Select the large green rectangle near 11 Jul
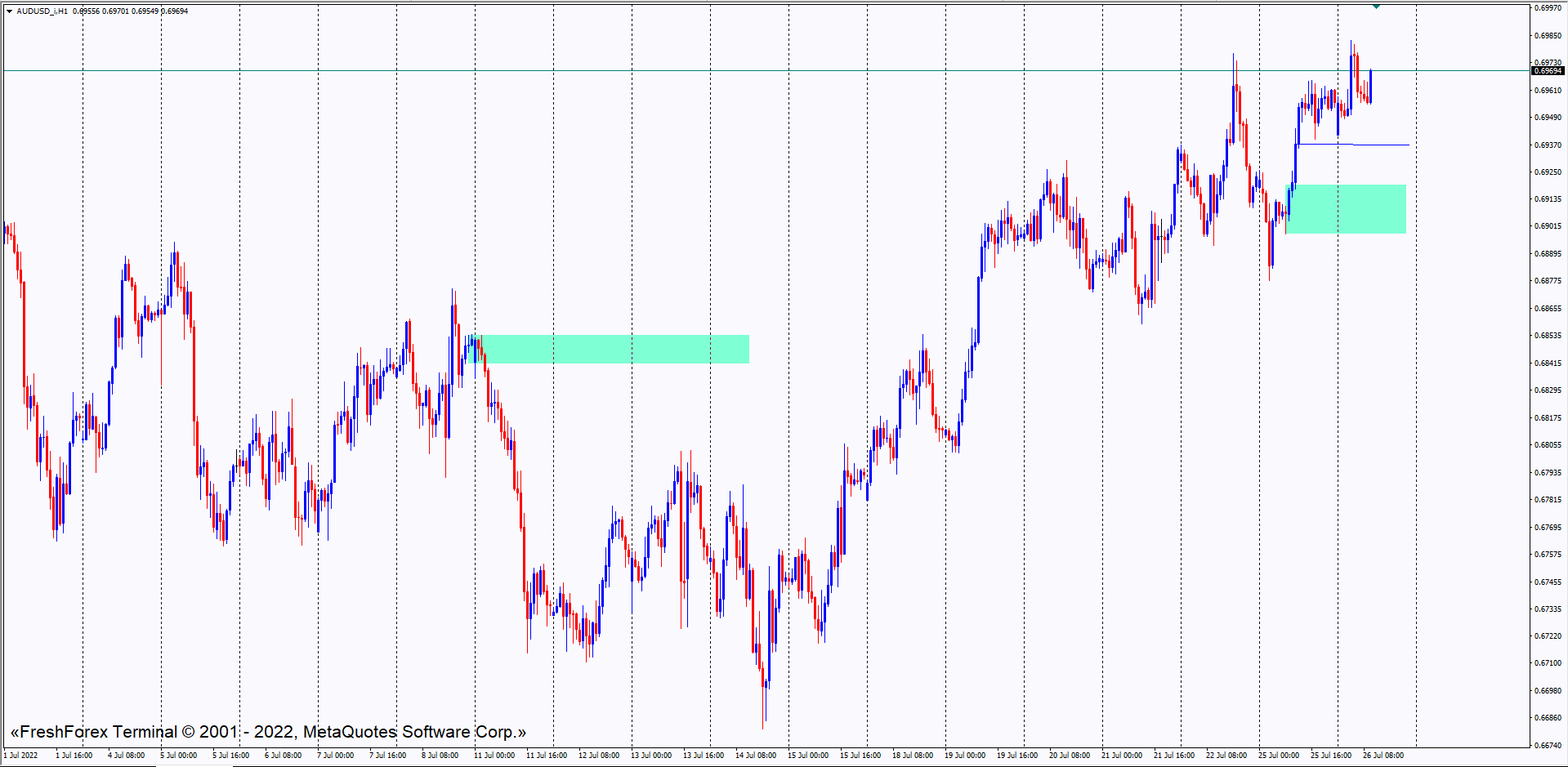This screenshot has width=1568, height=767. tap(614, 349)
